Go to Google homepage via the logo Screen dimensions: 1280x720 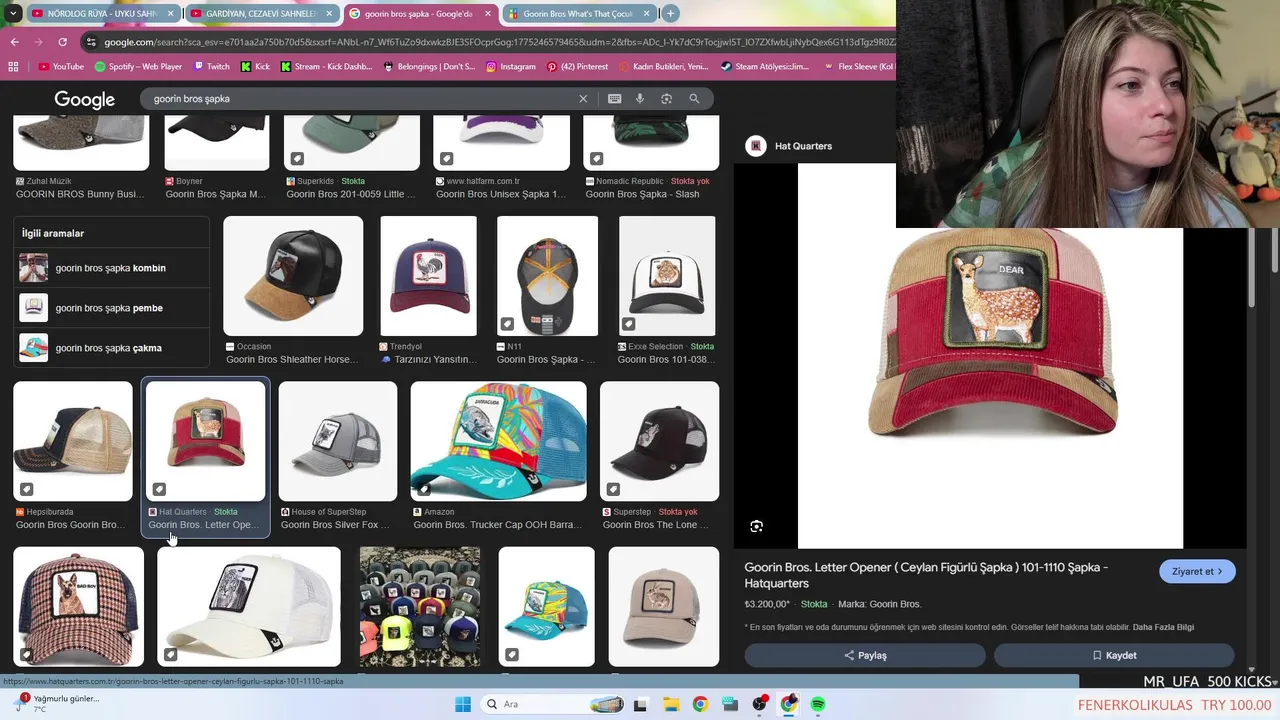pos(85,100)
